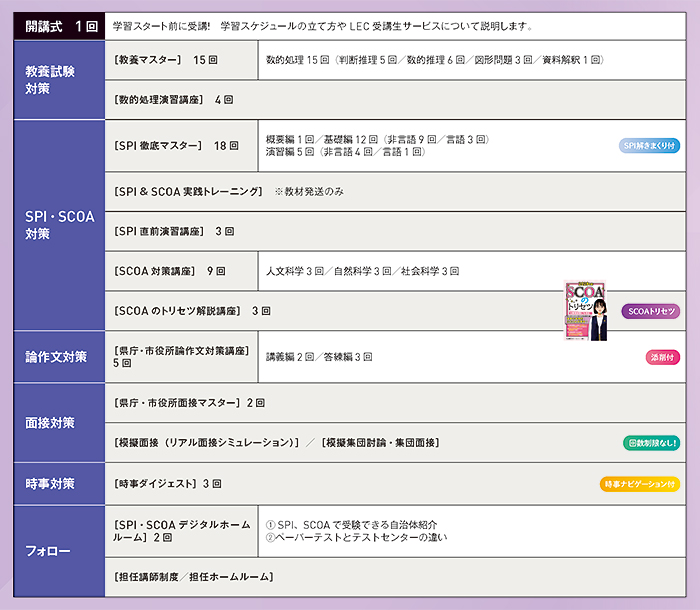Select the 開講式 1回 header
Viewport: 700px width, 610px height.
pos(56,25)
